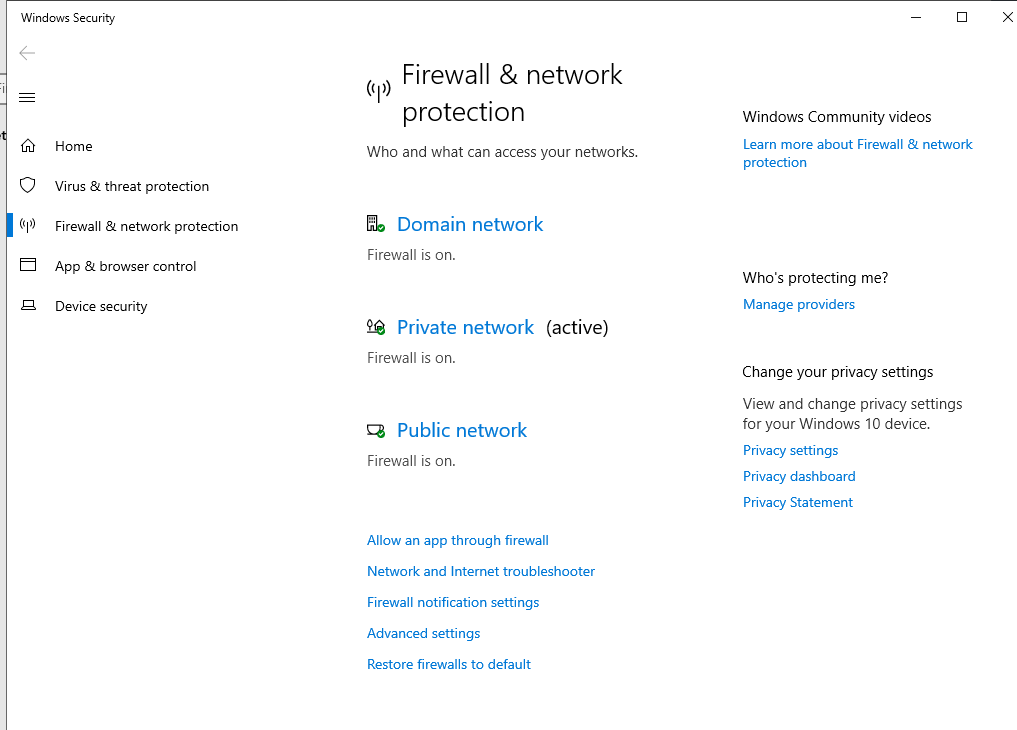The image size is (1017, 730).
Task: Click the back arrow icon
Action: tap(27, 53)
